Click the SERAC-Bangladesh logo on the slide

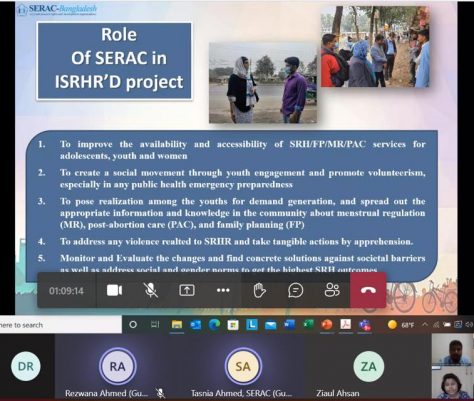[57, 9]
